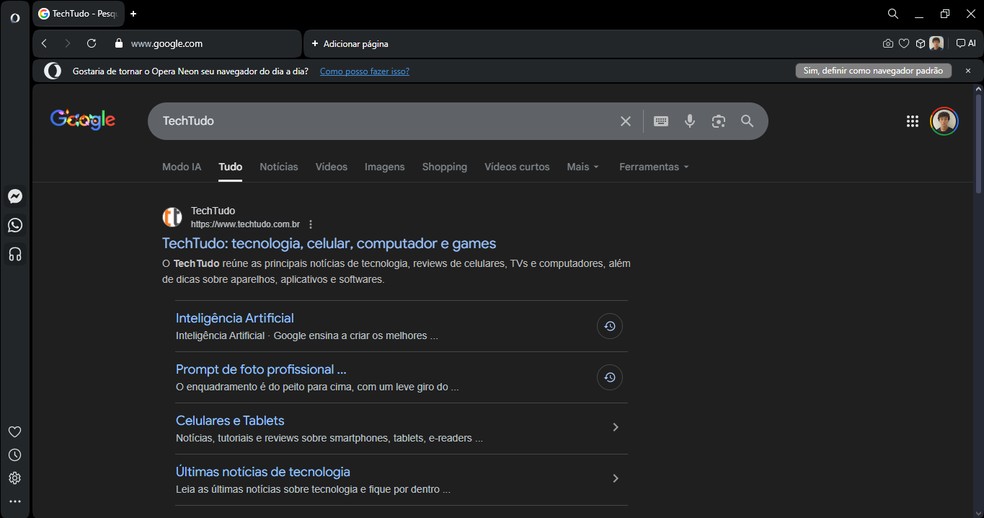This screenshot has height=518, width=984.
Task: View site security lock info
Action: point(119,43)
